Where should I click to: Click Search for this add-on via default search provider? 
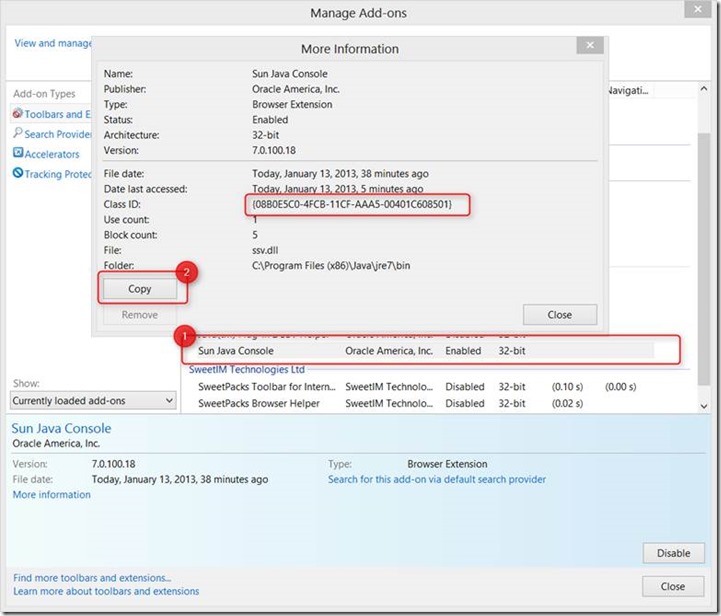coord(437,479)
